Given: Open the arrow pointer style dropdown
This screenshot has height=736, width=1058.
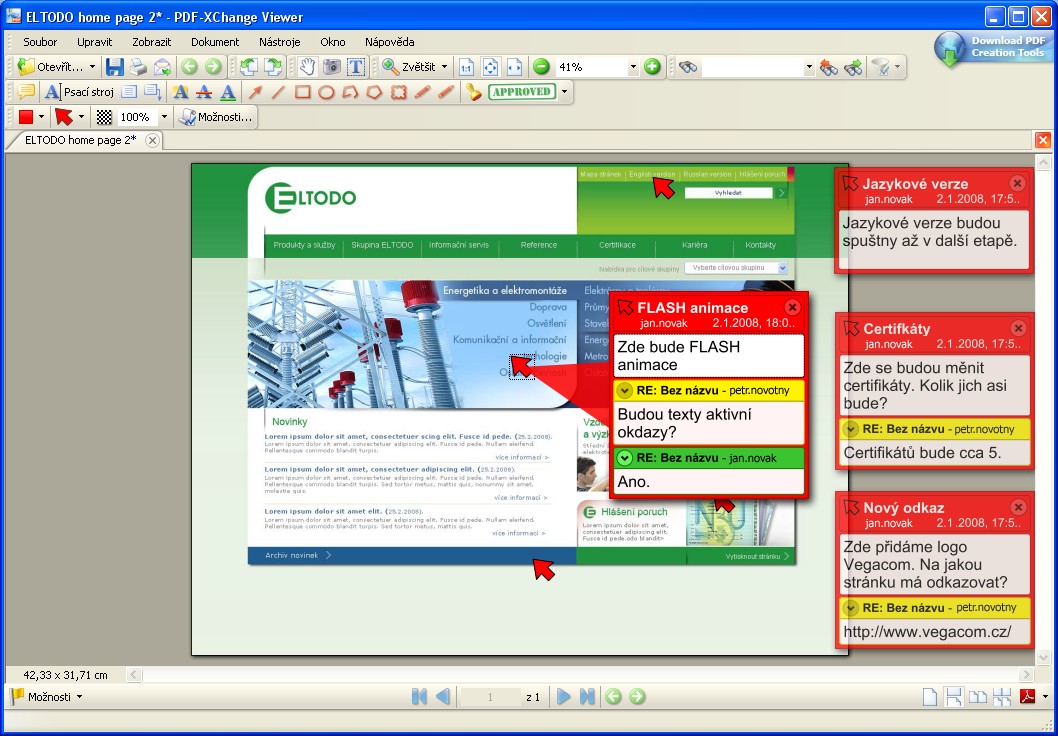Looking at the screenshot, I should coord(82,117).
